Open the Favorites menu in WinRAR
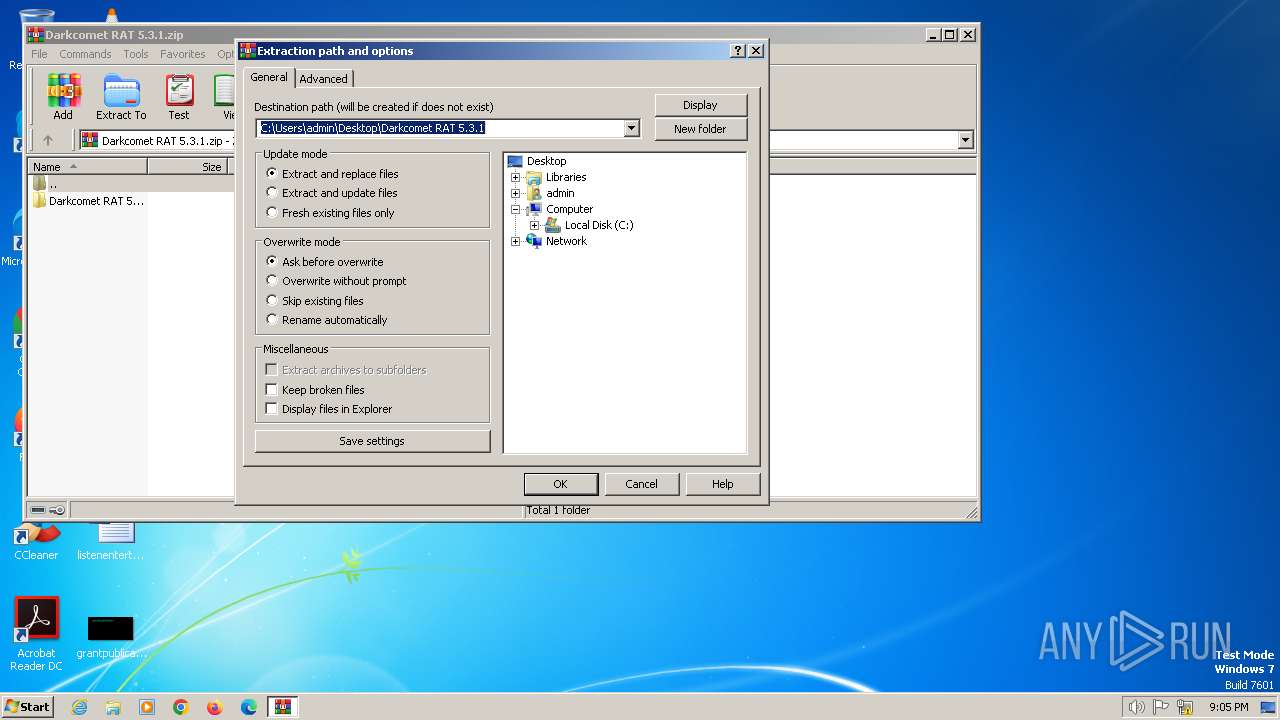1280x720 pixels. [183, 54]
